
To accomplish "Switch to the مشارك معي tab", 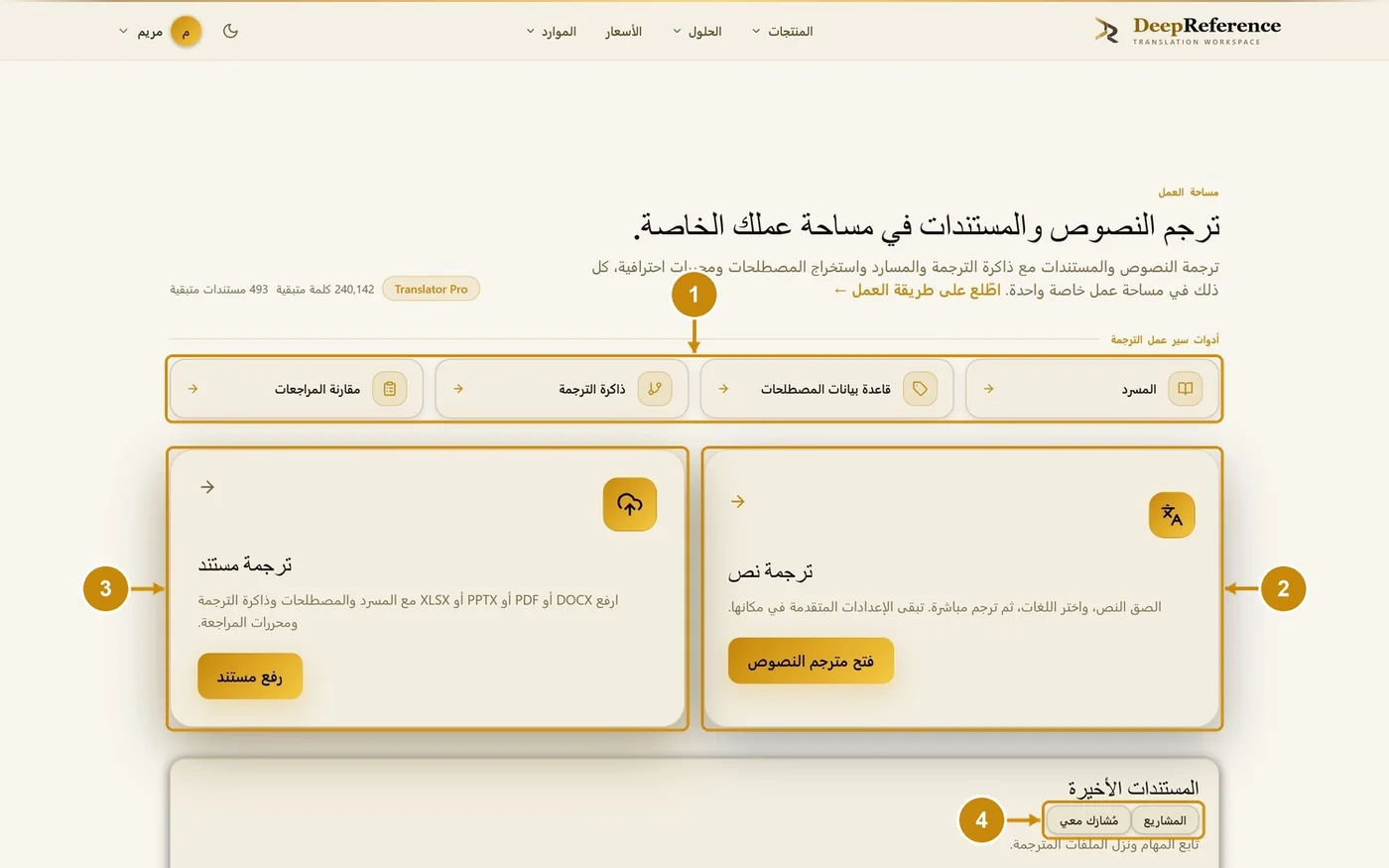I will (1088, 820).
